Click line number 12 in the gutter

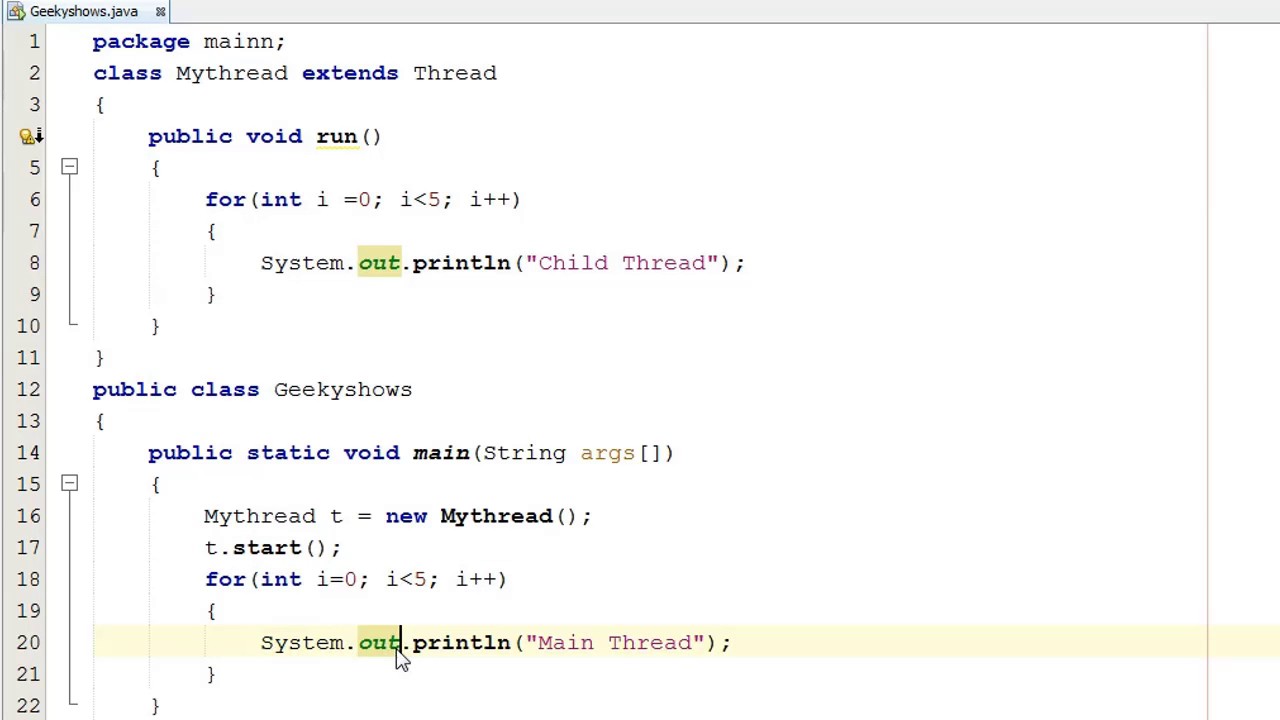(x=28, y=390)
